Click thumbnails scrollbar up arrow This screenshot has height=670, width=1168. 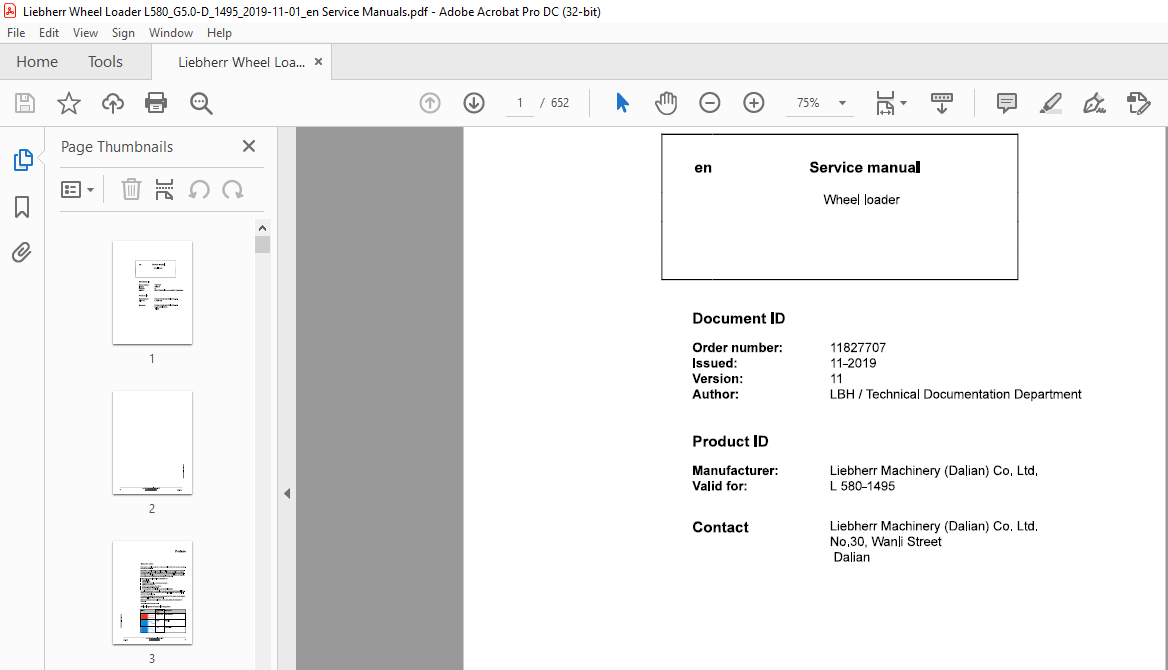click(262, 228)
